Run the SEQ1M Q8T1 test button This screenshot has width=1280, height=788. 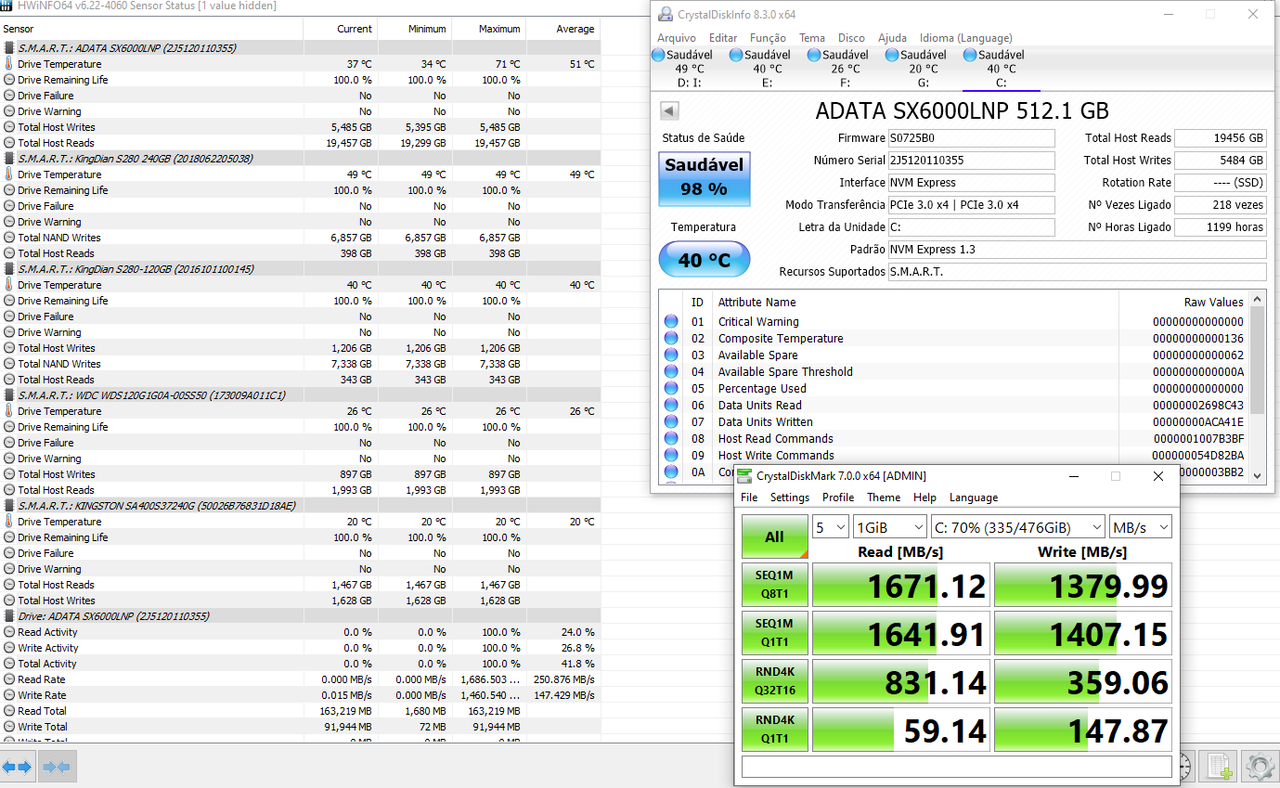(774, 585)
